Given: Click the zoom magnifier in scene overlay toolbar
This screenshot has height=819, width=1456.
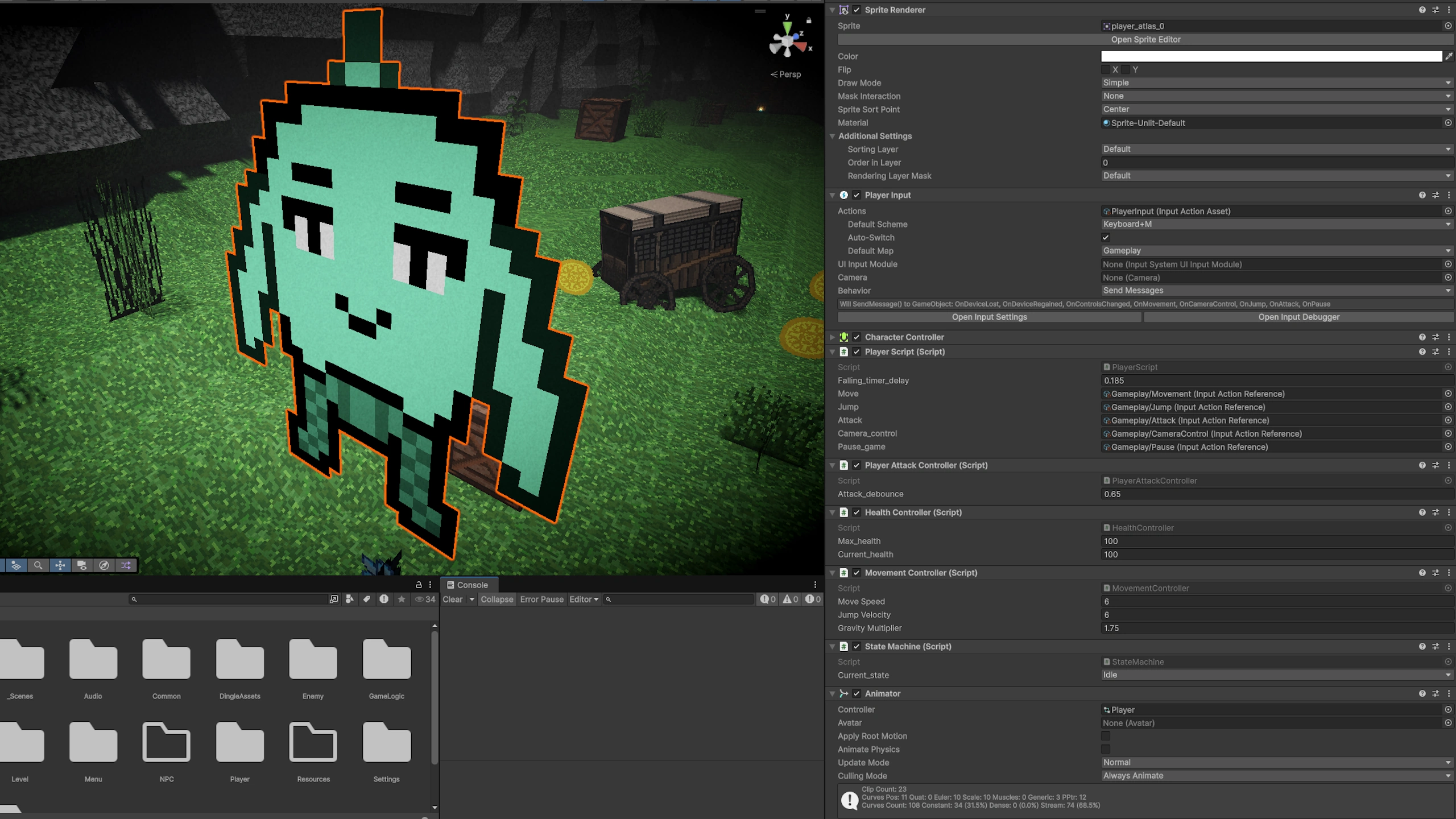Looking at the screenshot, I should pos(38,565).
